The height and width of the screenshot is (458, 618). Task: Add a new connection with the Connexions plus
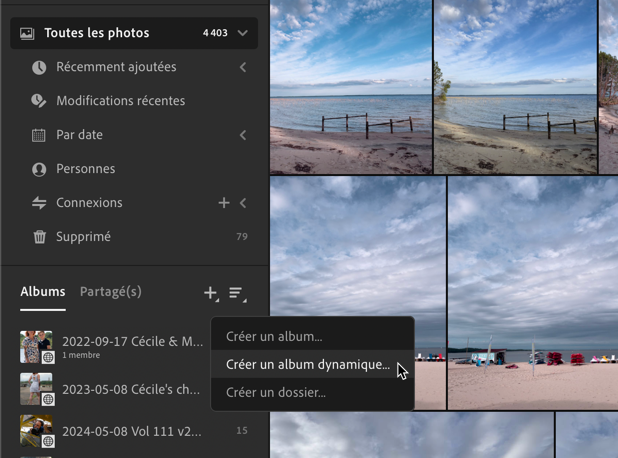click(x=224, y=203)
